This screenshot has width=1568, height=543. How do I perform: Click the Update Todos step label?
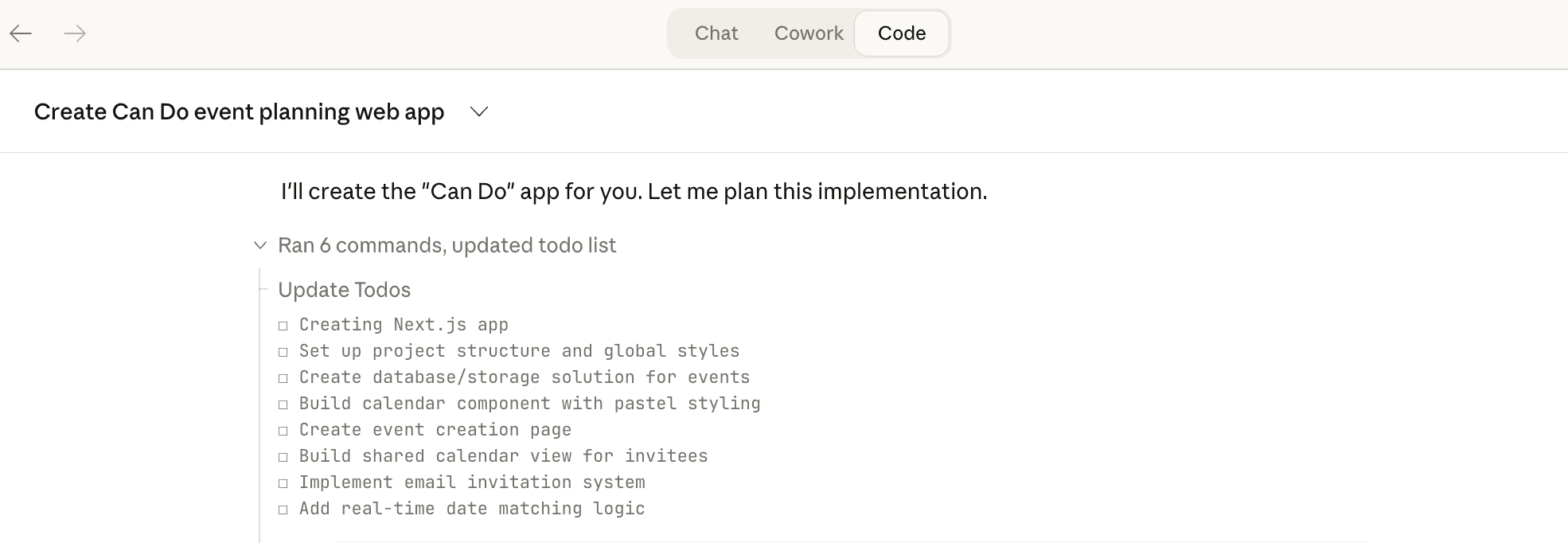[344, 290]
